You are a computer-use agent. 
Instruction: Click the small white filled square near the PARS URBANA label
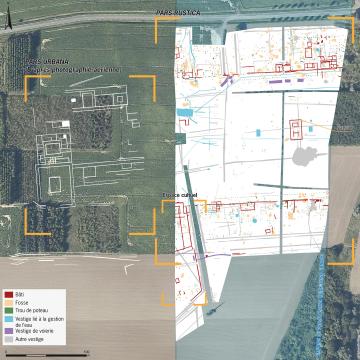coord(73,100)
